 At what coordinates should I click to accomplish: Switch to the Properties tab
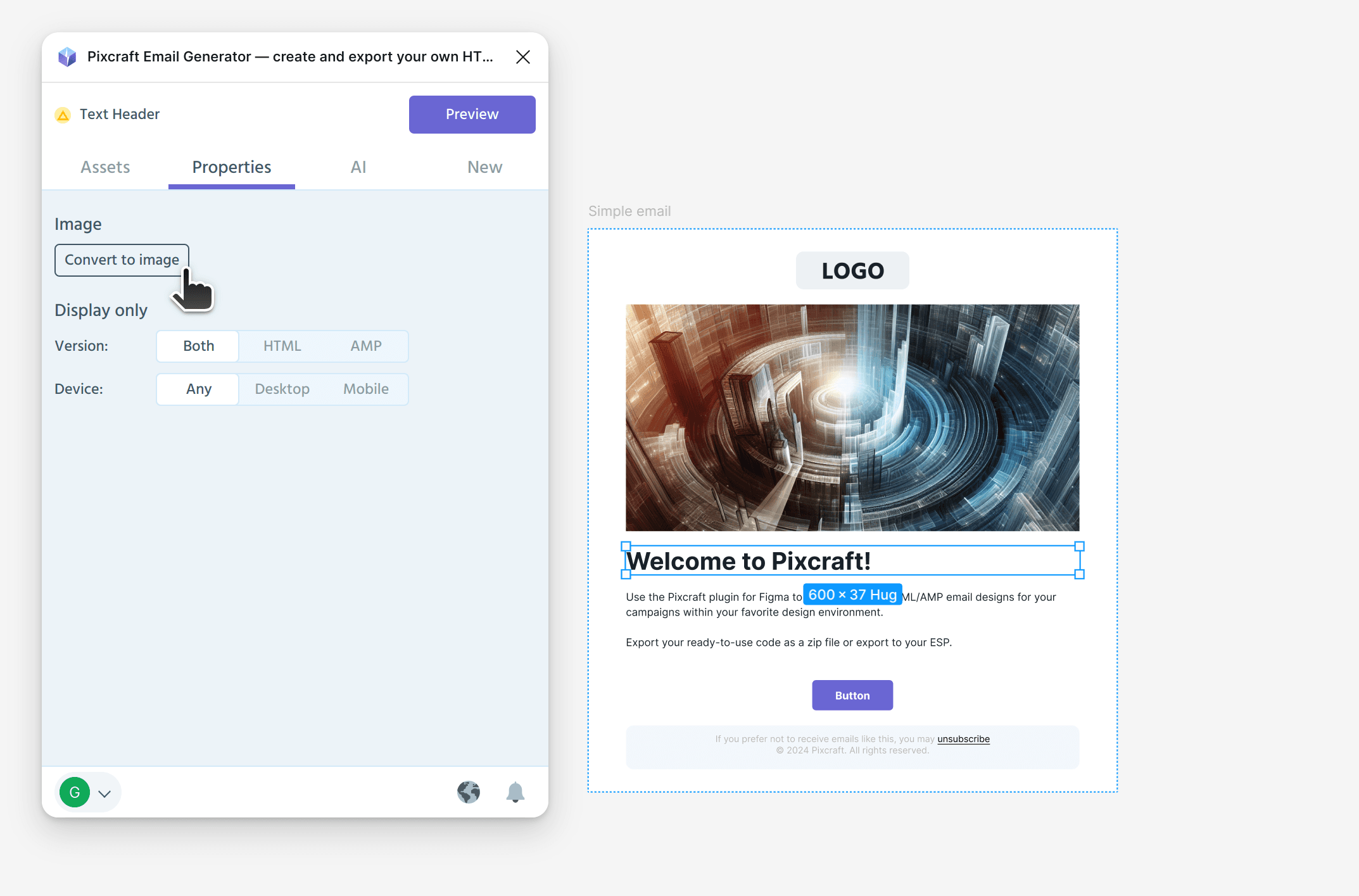tap(232, 167)
